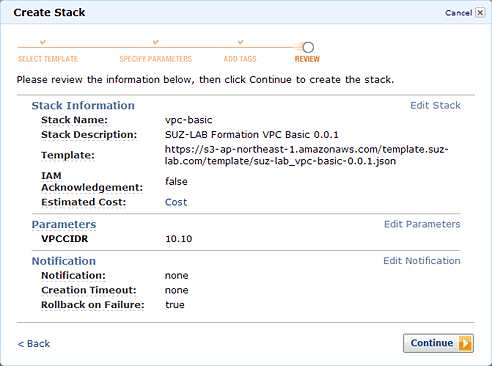Click the Create Stack dialog title
Screen dimensions: 492x366
(49, 13)
